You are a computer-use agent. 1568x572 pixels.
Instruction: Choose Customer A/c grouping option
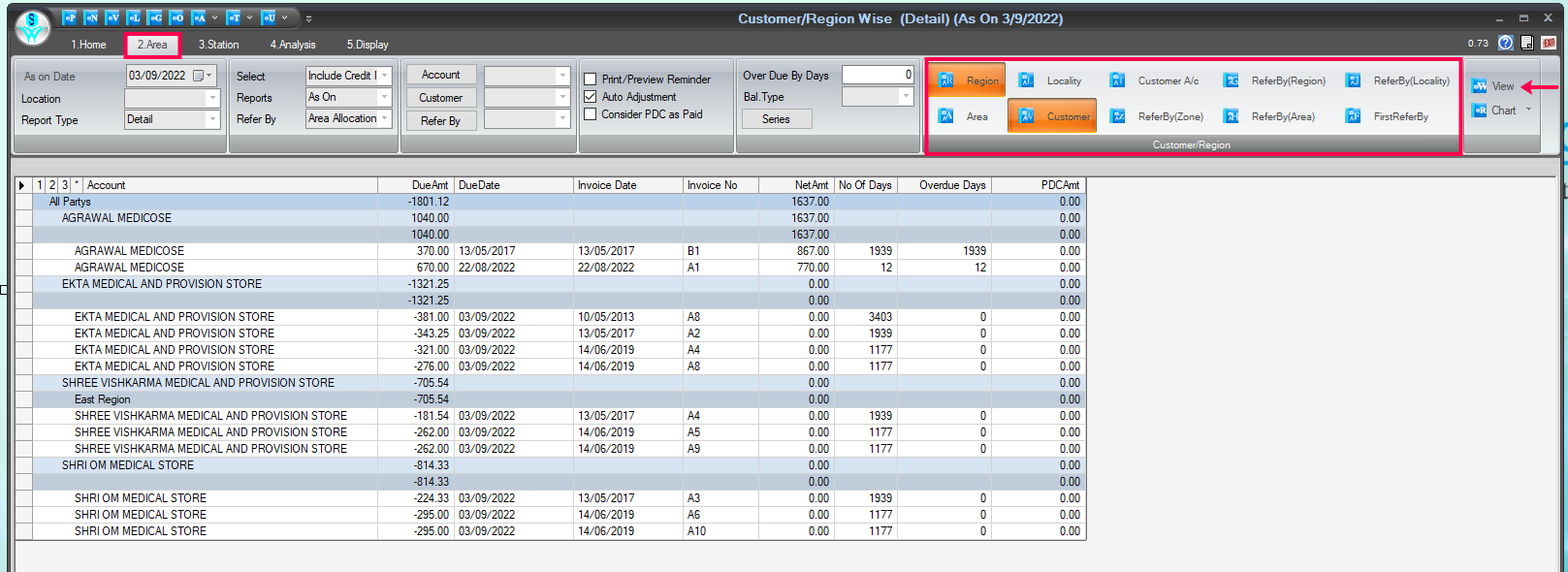[x=1155, y=80]
